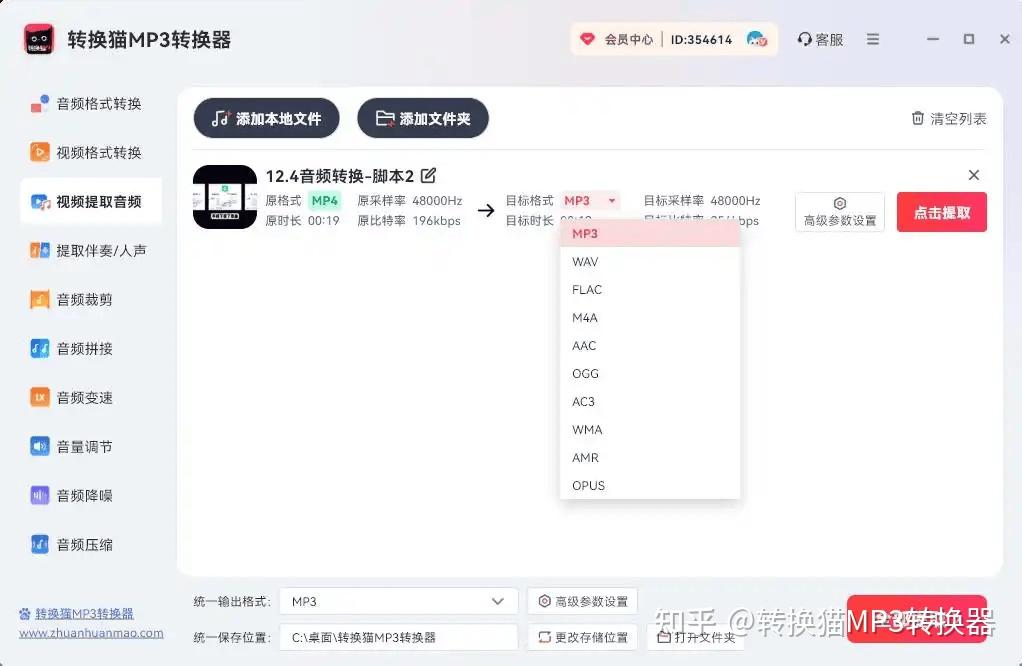Image resolution: width=1022 pixels, height=666 pixels.
Task: Open the 统一输出格式 dropdown at bottom
Action: 397,601
